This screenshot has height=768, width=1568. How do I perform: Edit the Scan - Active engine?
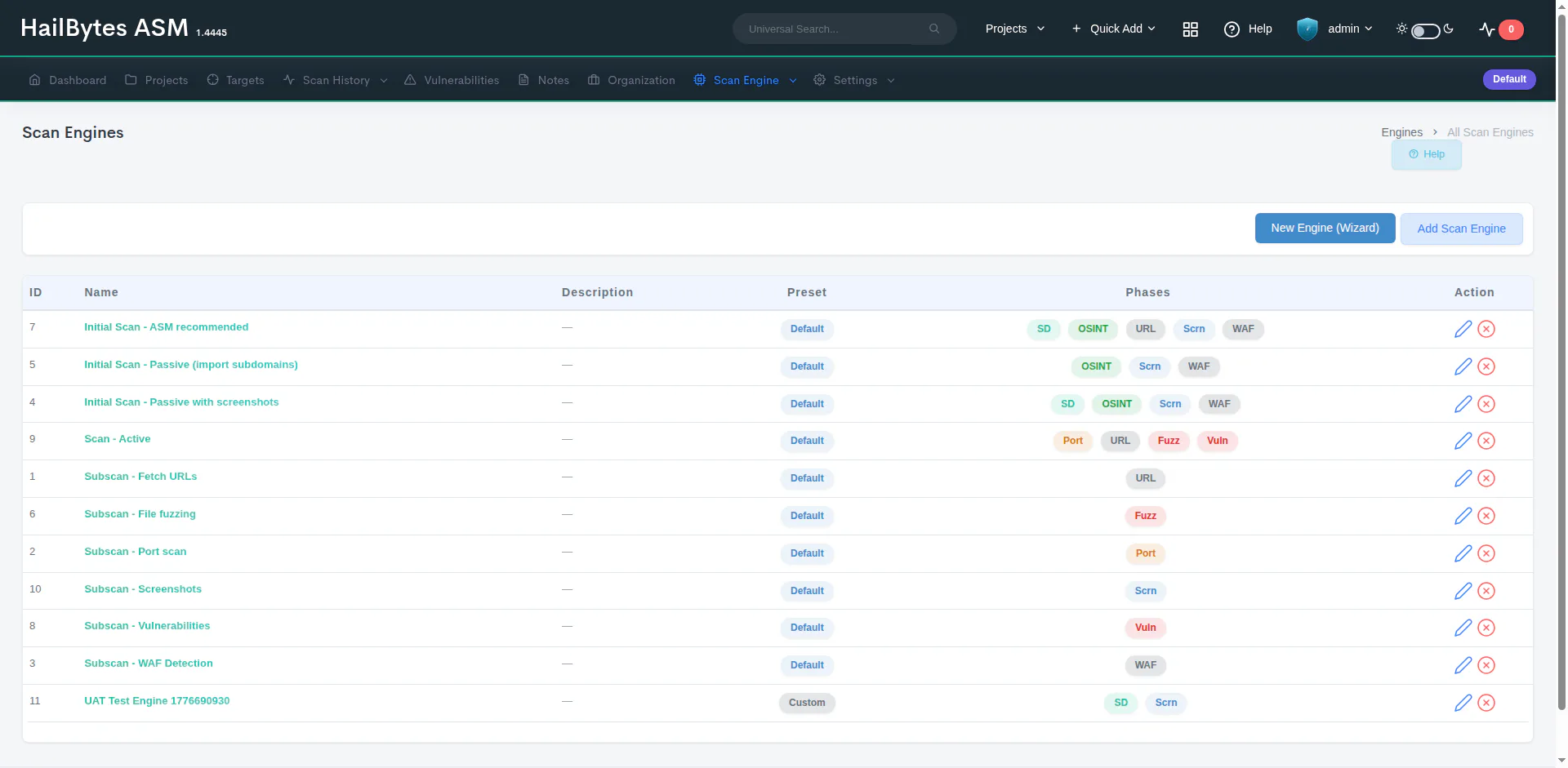(1463, 441)
